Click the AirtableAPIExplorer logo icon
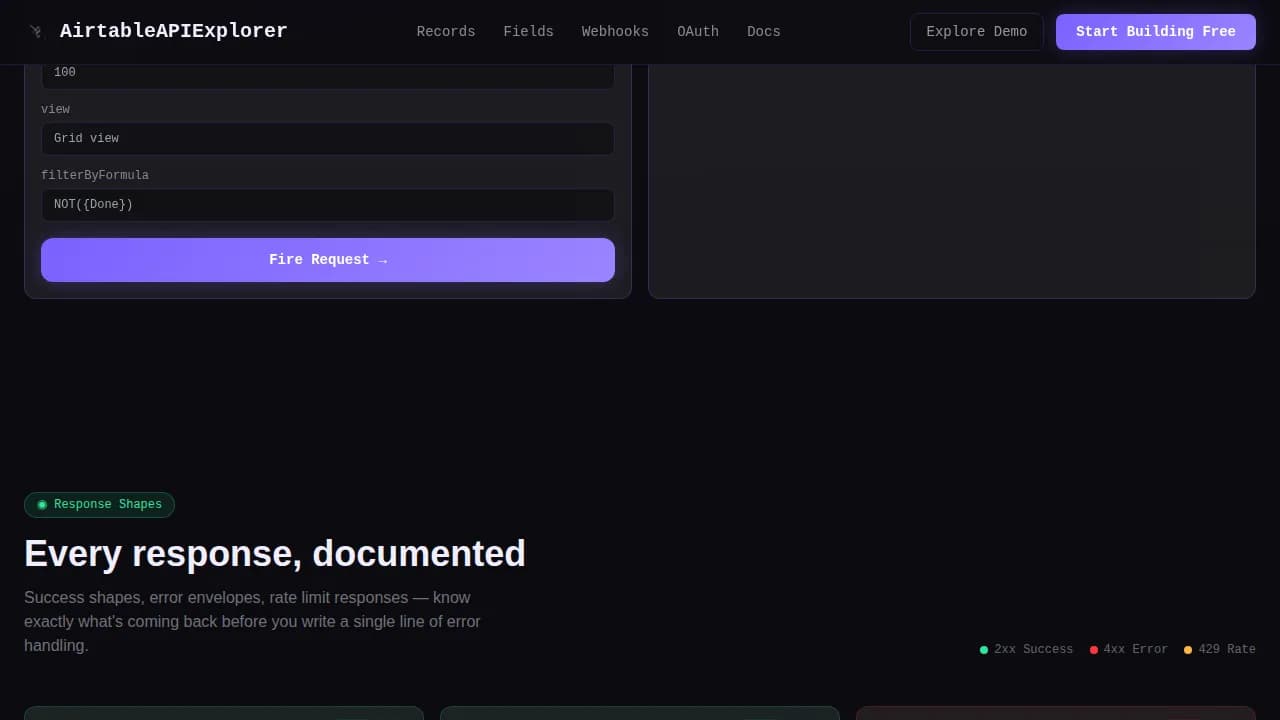The height and width of the screenshot is (720, 1280). (x=36, y=31)
